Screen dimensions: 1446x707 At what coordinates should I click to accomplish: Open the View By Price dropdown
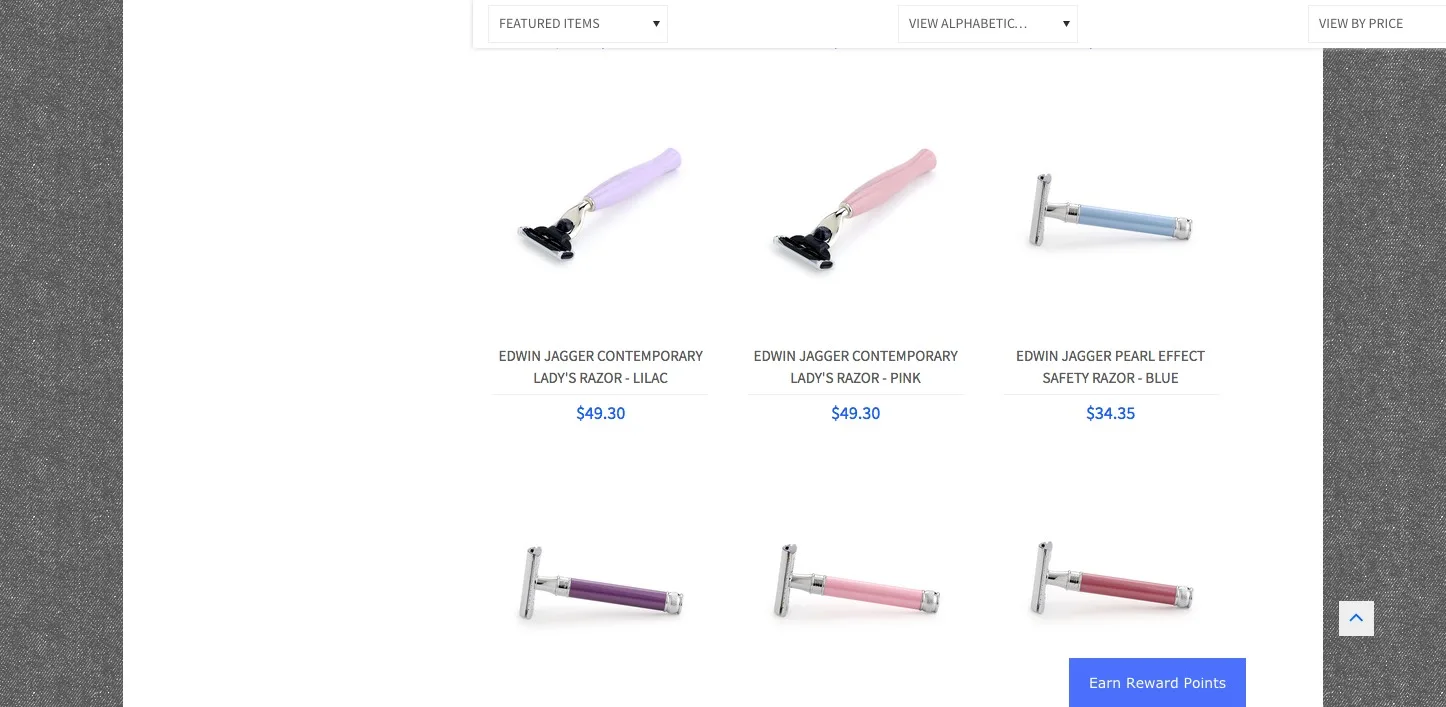pos(1377,24)
